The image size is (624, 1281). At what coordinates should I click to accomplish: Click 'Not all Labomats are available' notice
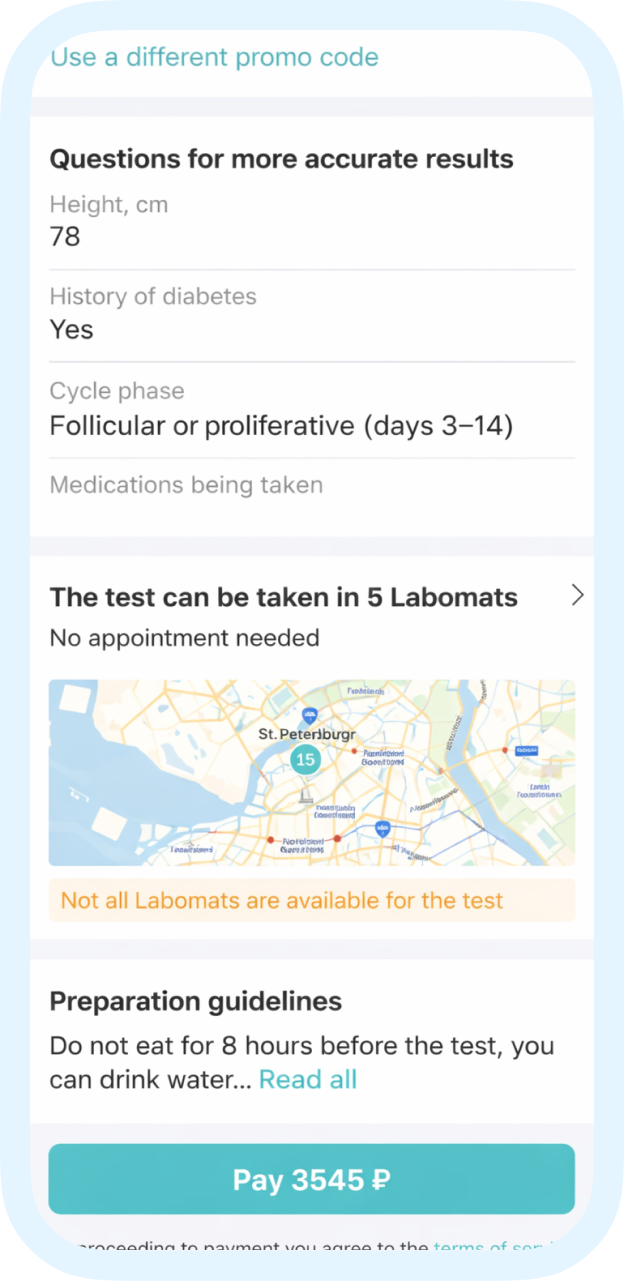point(311,900)
